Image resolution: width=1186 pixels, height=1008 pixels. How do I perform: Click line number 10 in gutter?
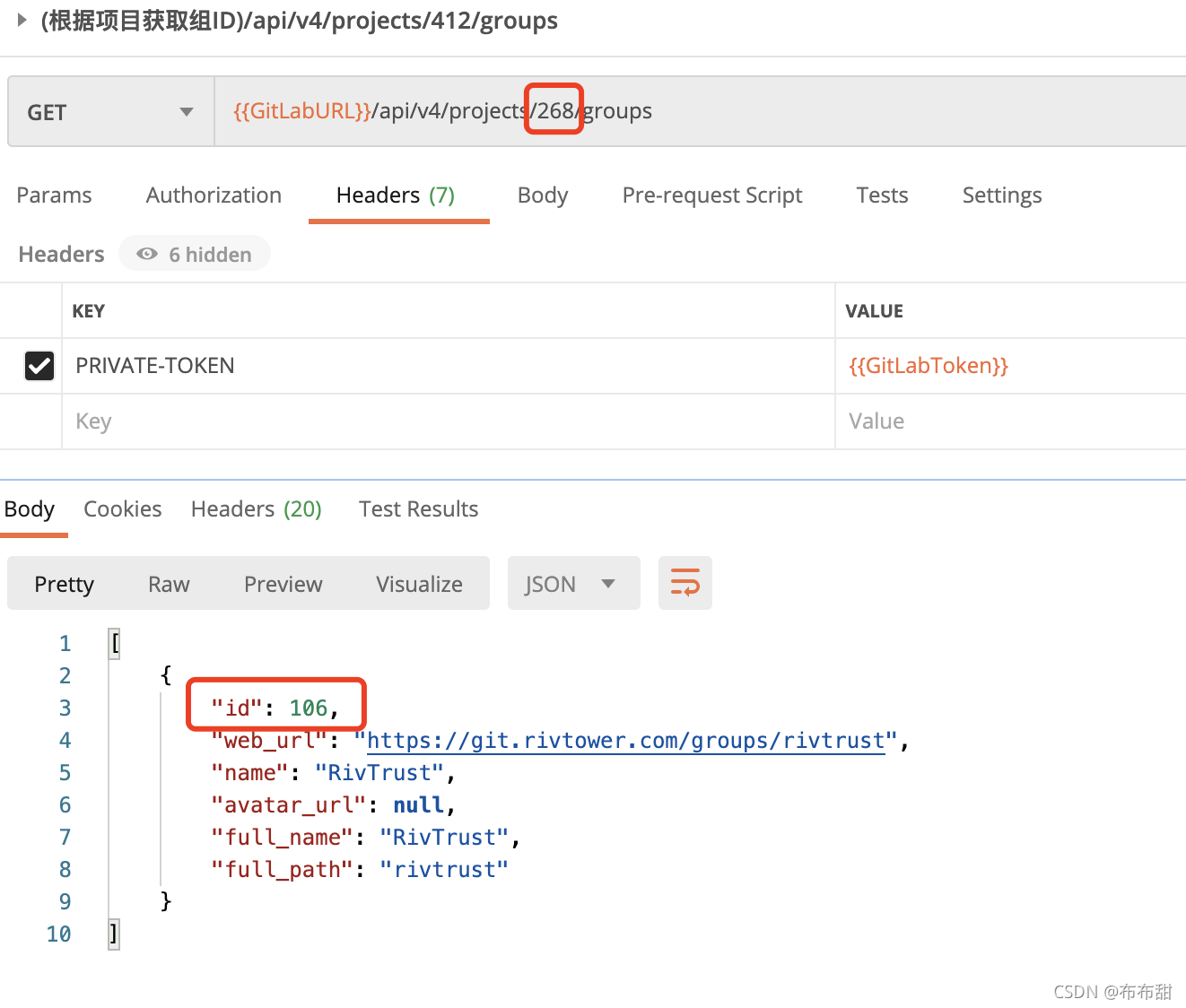pos(59,934)
